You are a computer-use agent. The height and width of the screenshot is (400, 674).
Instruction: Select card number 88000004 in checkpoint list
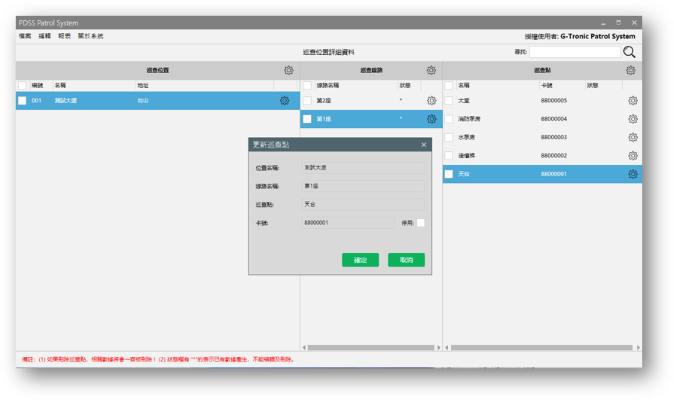click(x=554, y=119)
